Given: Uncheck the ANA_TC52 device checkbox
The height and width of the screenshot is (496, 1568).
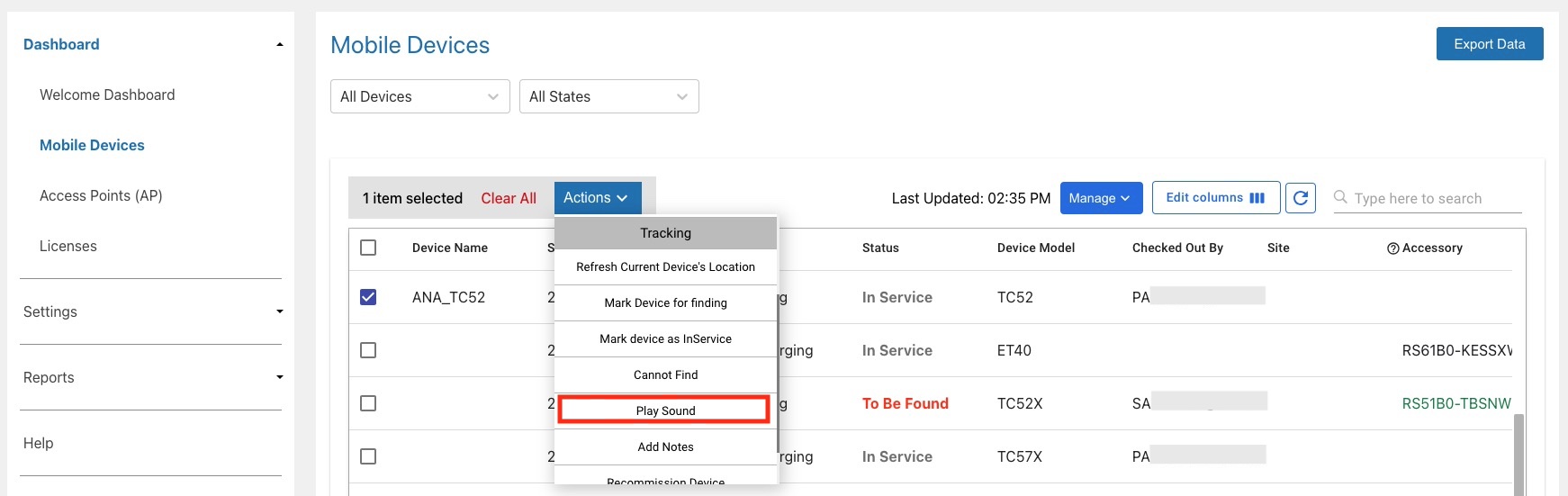Looking at the screenshot, I should pos(368,297).
